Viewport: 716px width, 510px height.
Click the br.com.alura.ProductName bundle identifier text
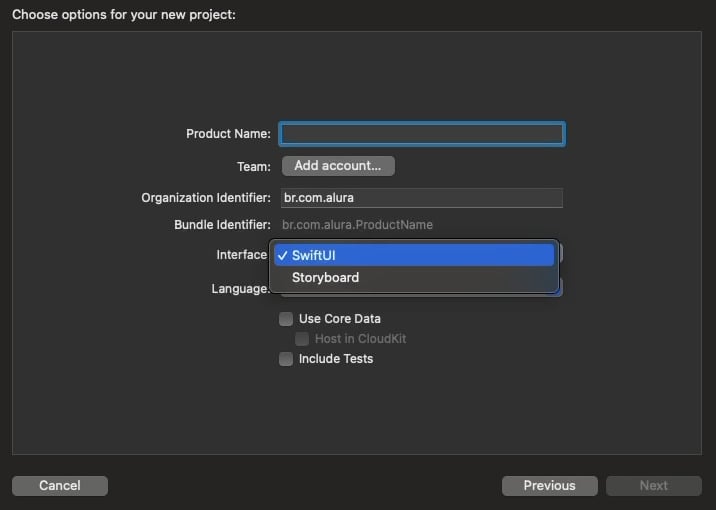357,225
